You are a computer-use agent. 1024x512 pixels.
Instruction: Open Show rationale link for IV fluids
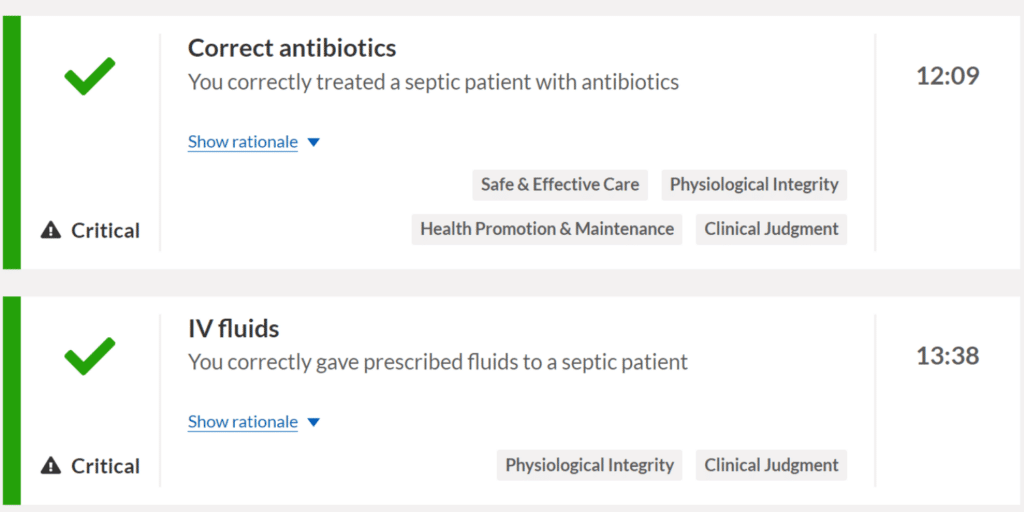coord(243,422)
